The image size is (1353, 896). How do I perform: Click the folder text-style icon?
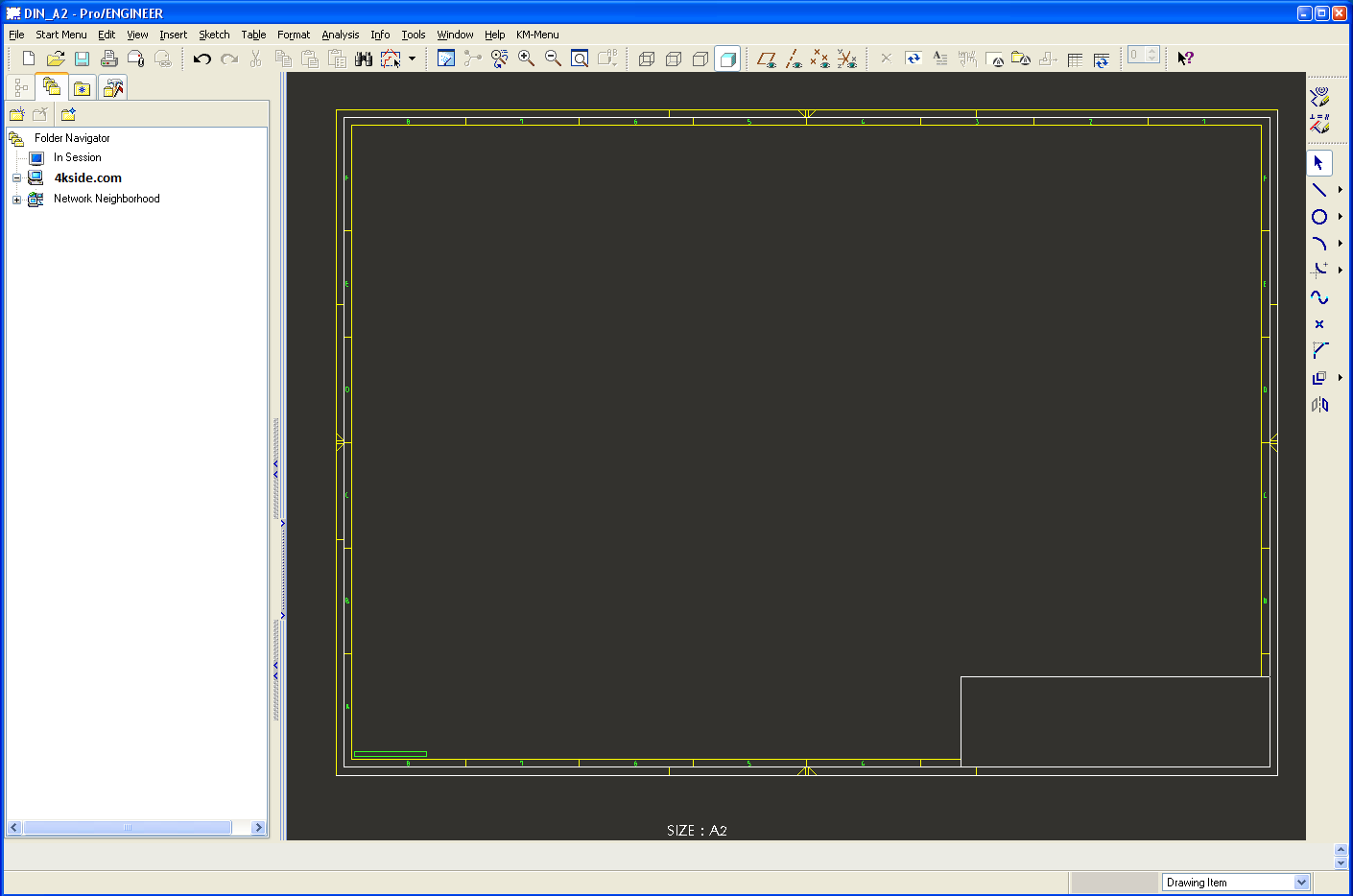[1021, 59]
